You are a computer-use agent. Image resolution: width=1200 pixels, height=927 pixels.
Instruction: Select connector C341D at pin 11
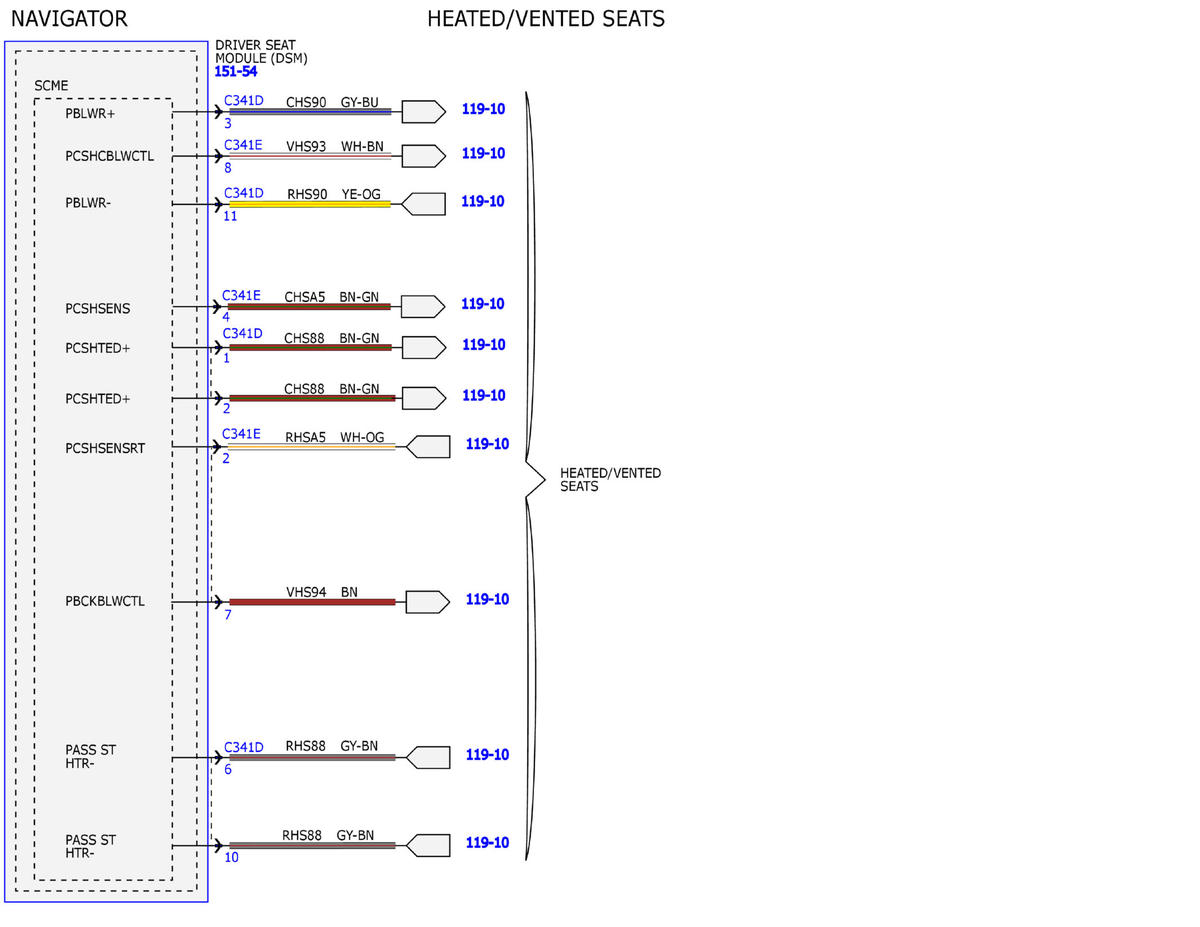243,193
